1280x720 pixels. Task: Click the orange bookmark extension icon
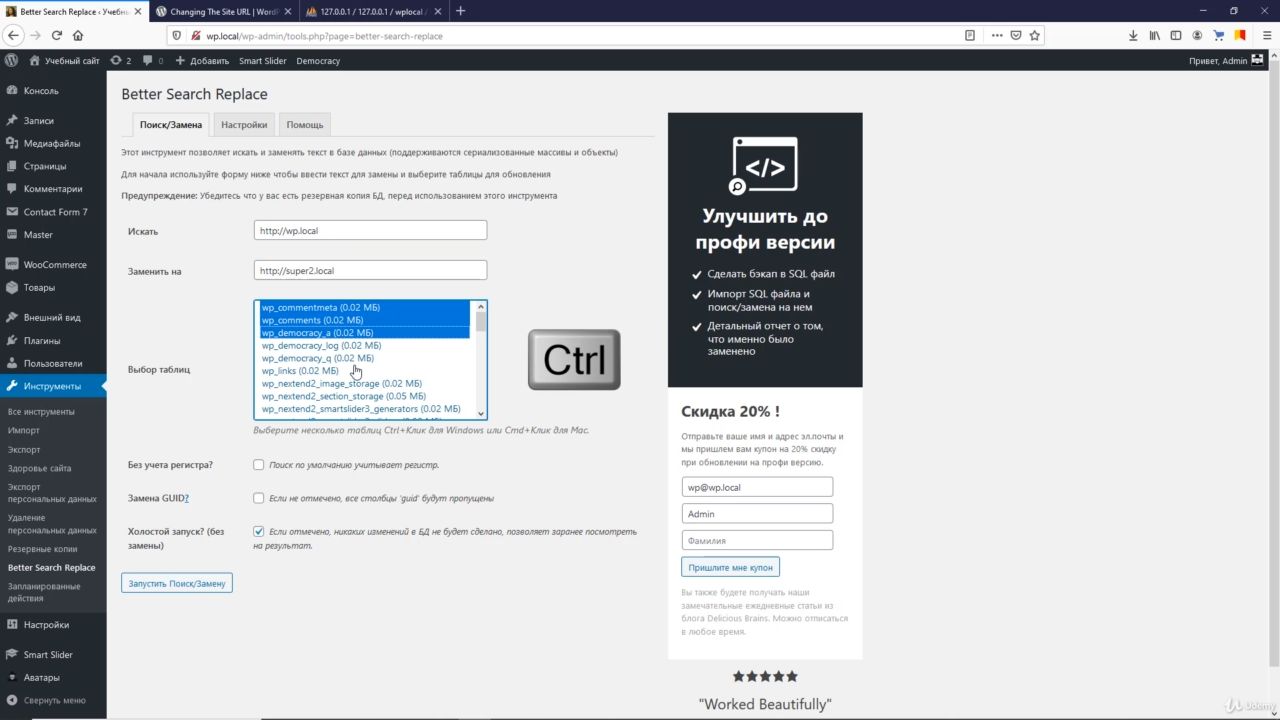click(x=1240, y=35)
